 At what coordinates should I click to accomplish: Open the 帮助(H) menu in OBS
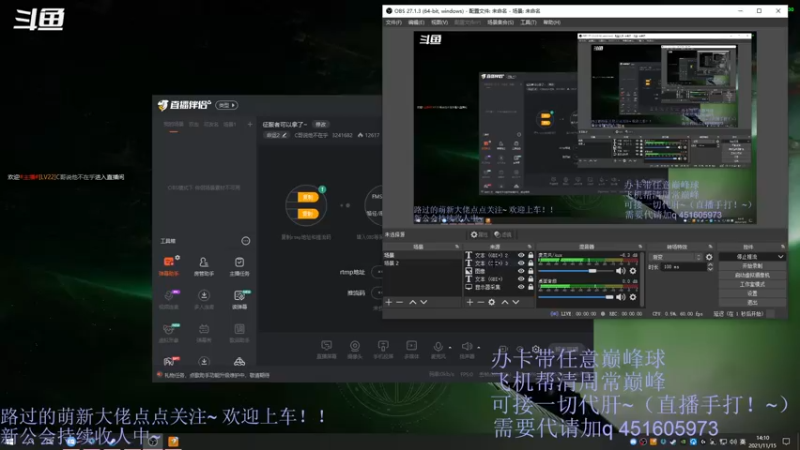552,22
